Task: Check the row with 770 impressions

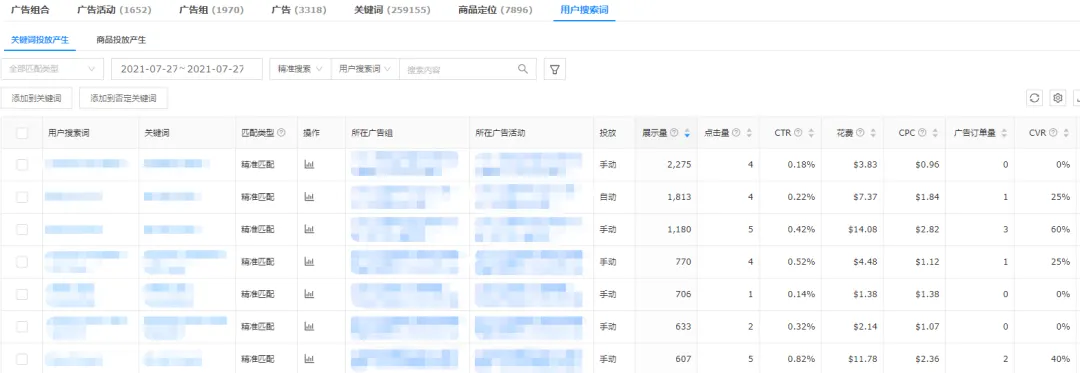Action: click(x=22, y=262)
